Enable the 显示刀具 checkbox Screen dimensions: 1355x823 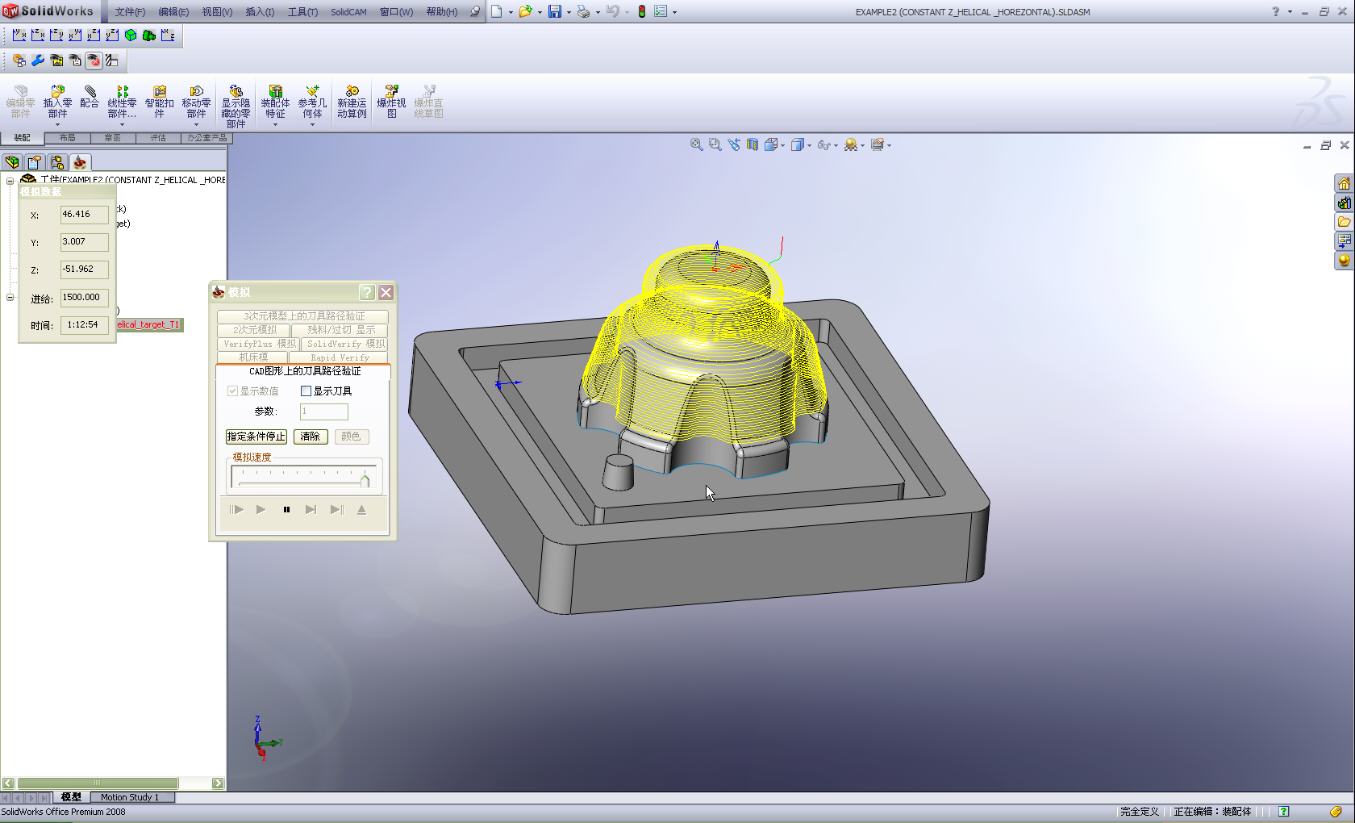tap(306, 391)
